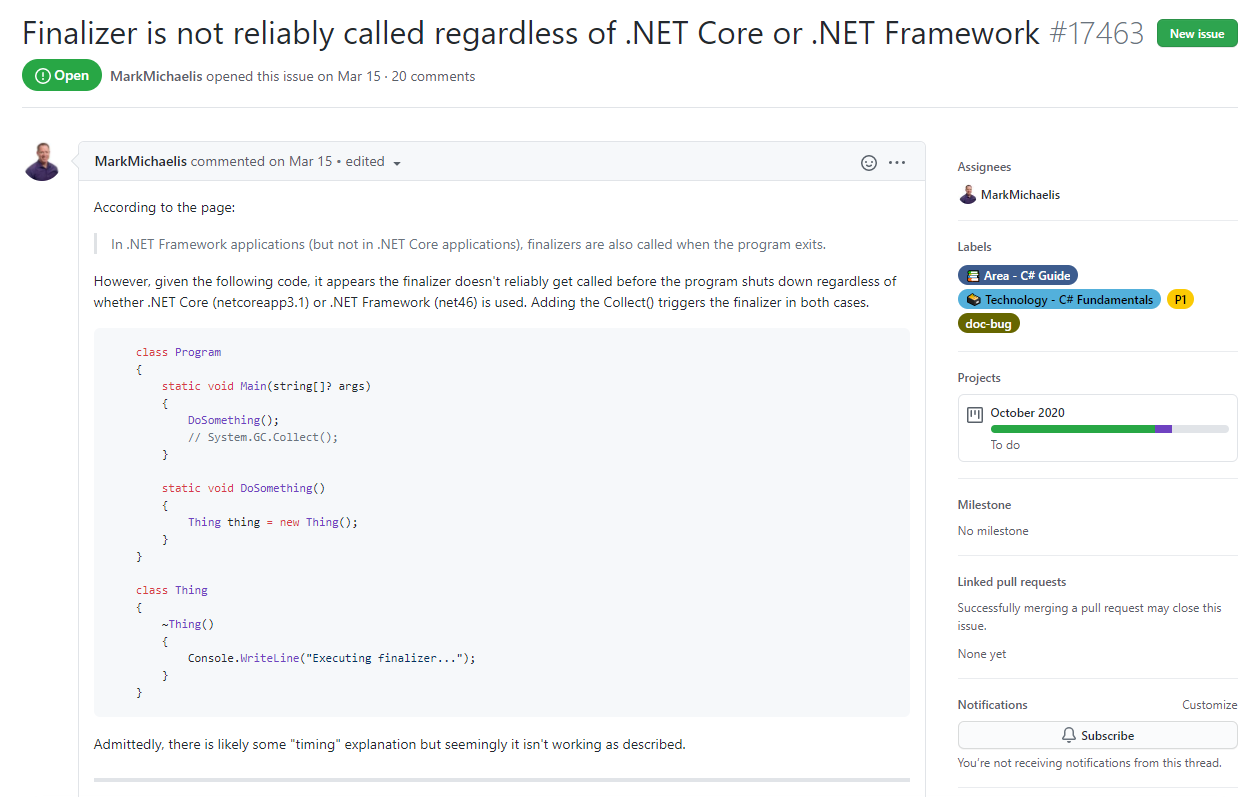The width and height of the screenshot is (1254, 797).
Task: Click the project board icon
Action: pyautogui.click(x=975, y=413)
